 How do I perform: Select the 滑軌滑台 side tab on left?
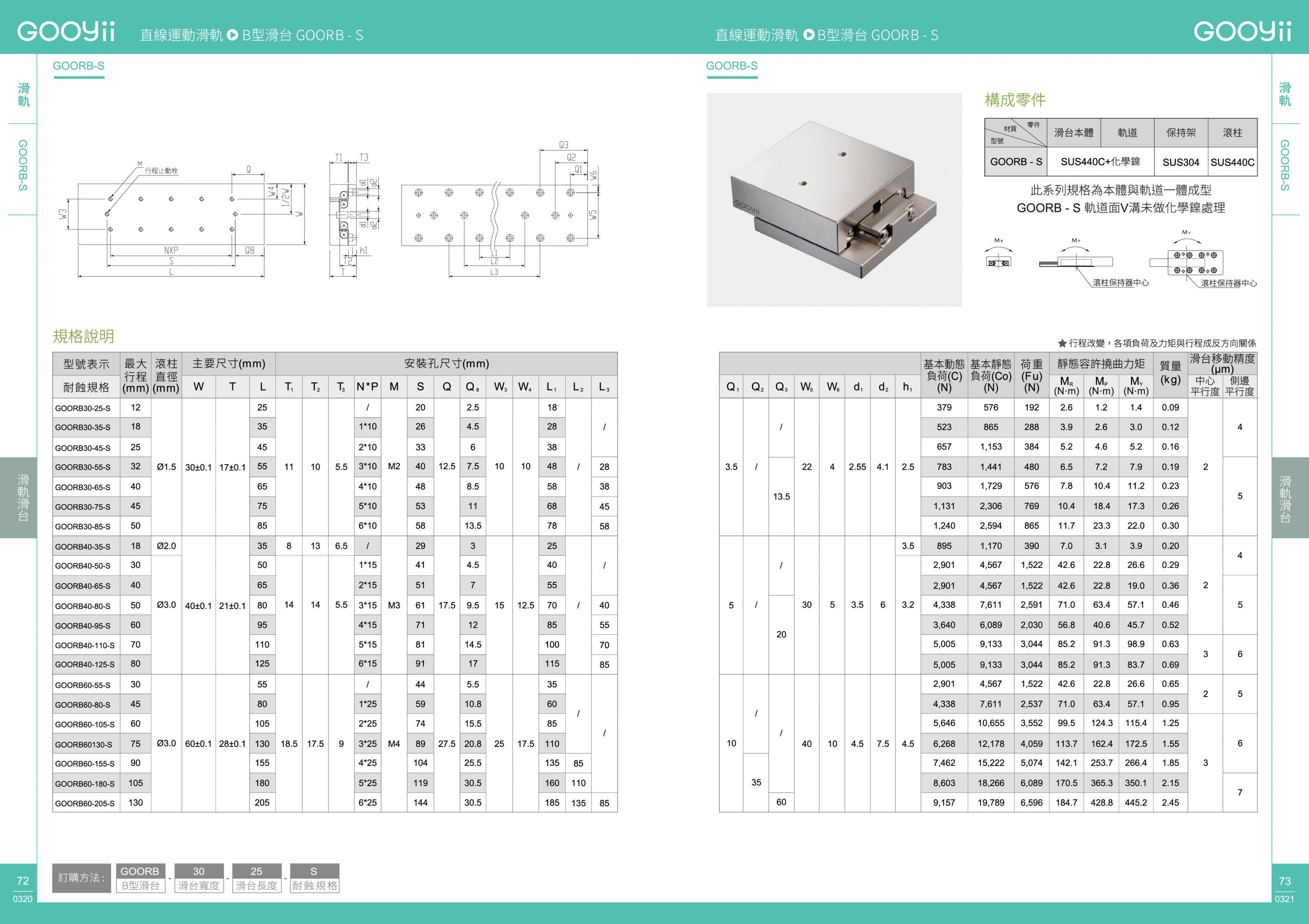18,498
